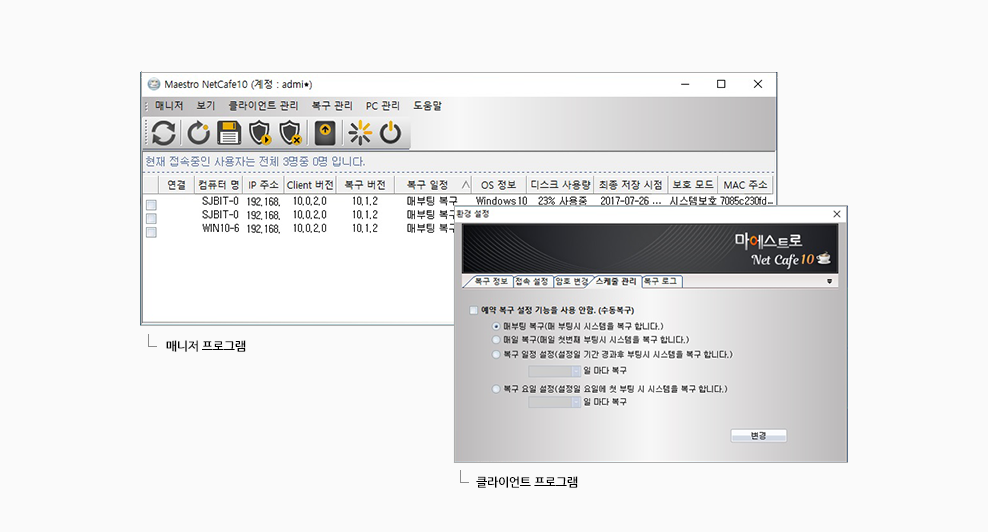Select the 복구 요일 설정 radio option
Viewport: 988px width, 532px height.
pyautogui.click(x=497, y=388)
